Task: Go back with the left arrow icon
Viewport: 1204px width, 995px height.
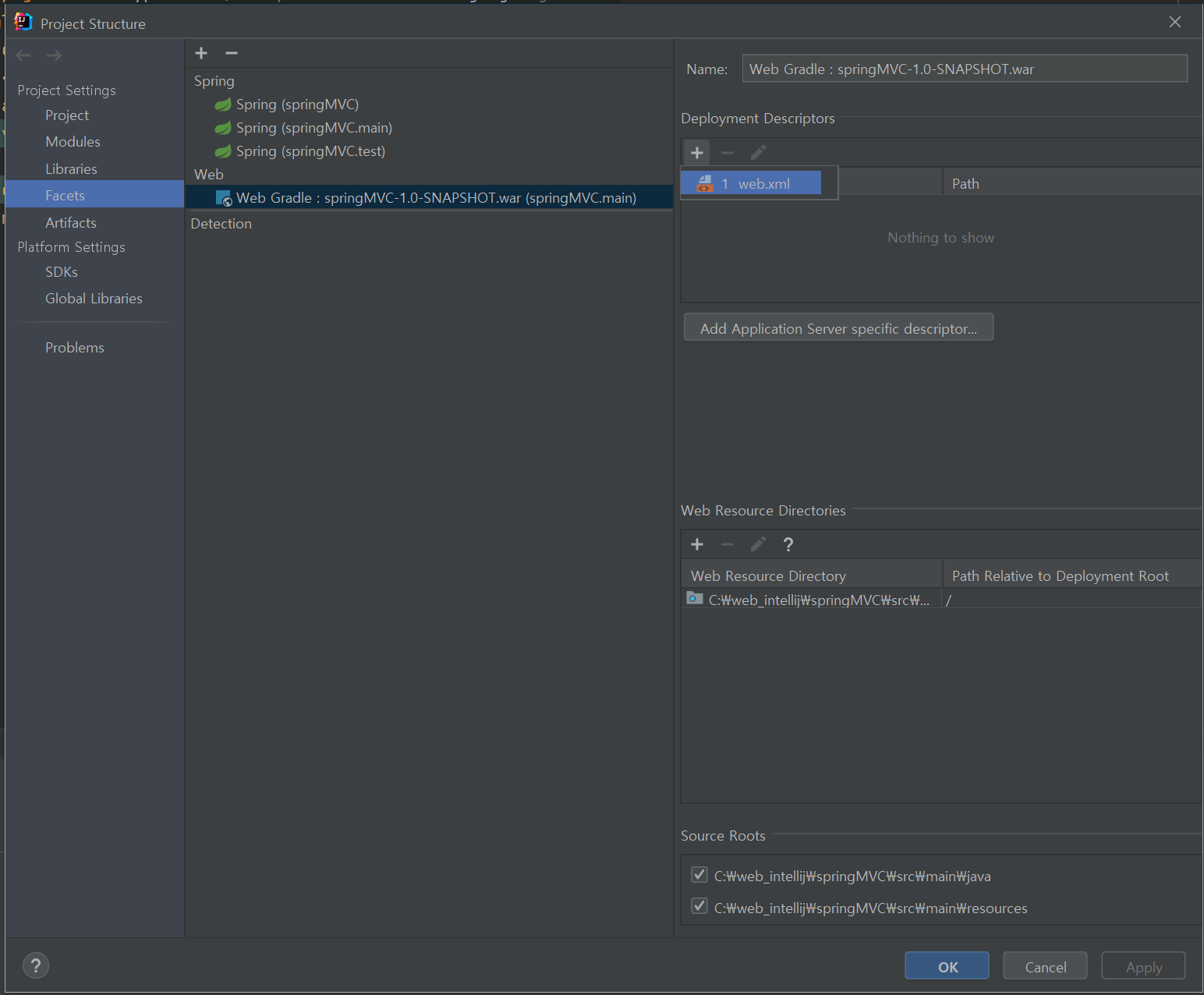Action: tap(23, 55)
